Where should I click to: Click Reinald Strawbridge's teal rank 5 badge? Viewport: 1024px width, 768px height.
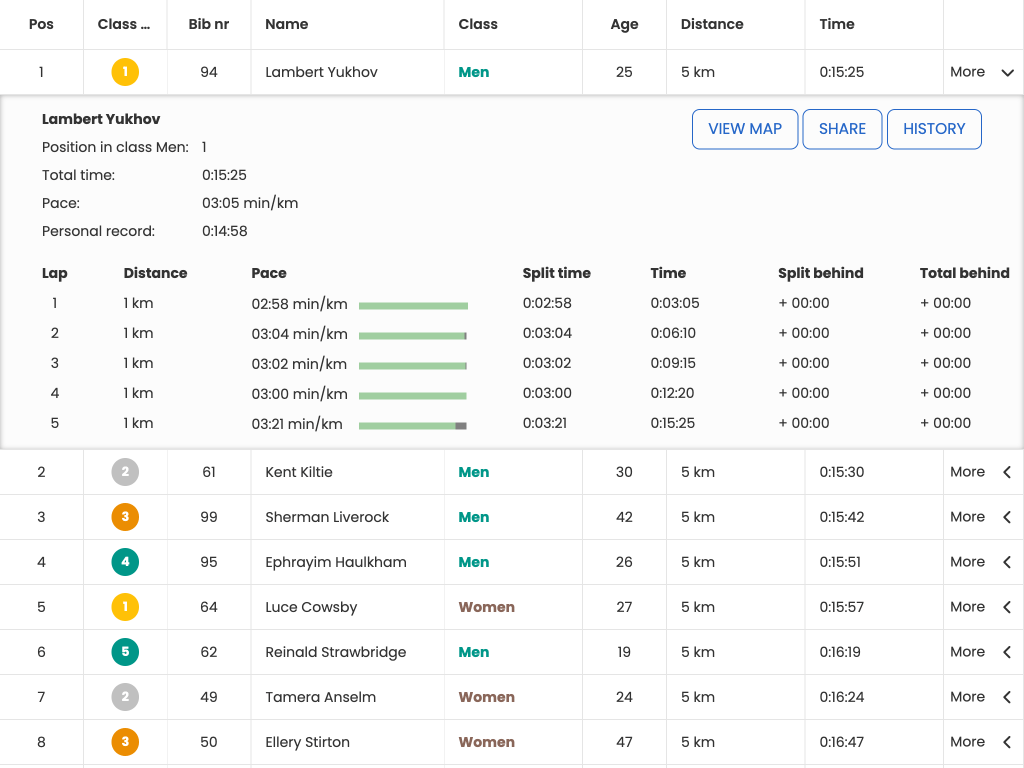tap(125, 652)
